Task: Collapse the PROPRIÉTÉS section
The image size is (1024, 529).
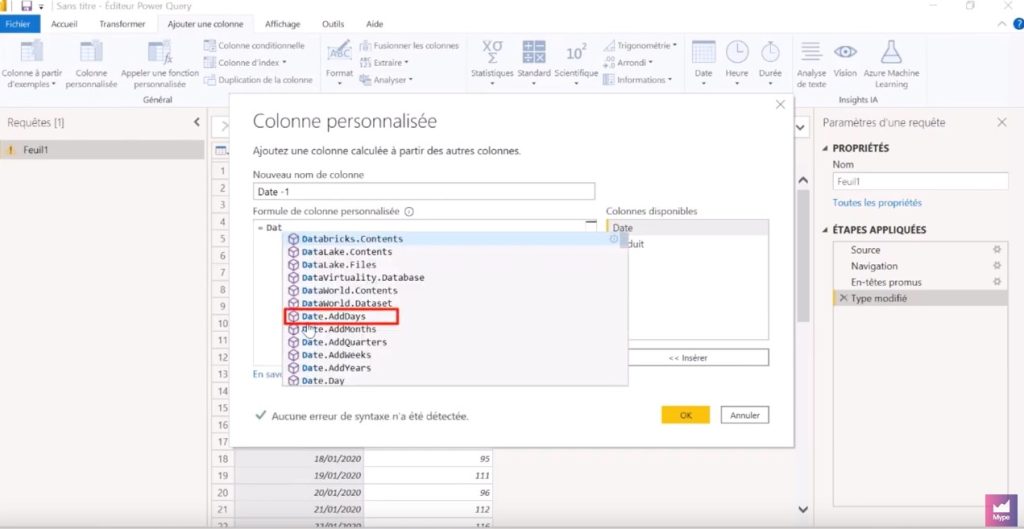Action: click(825, 148)
